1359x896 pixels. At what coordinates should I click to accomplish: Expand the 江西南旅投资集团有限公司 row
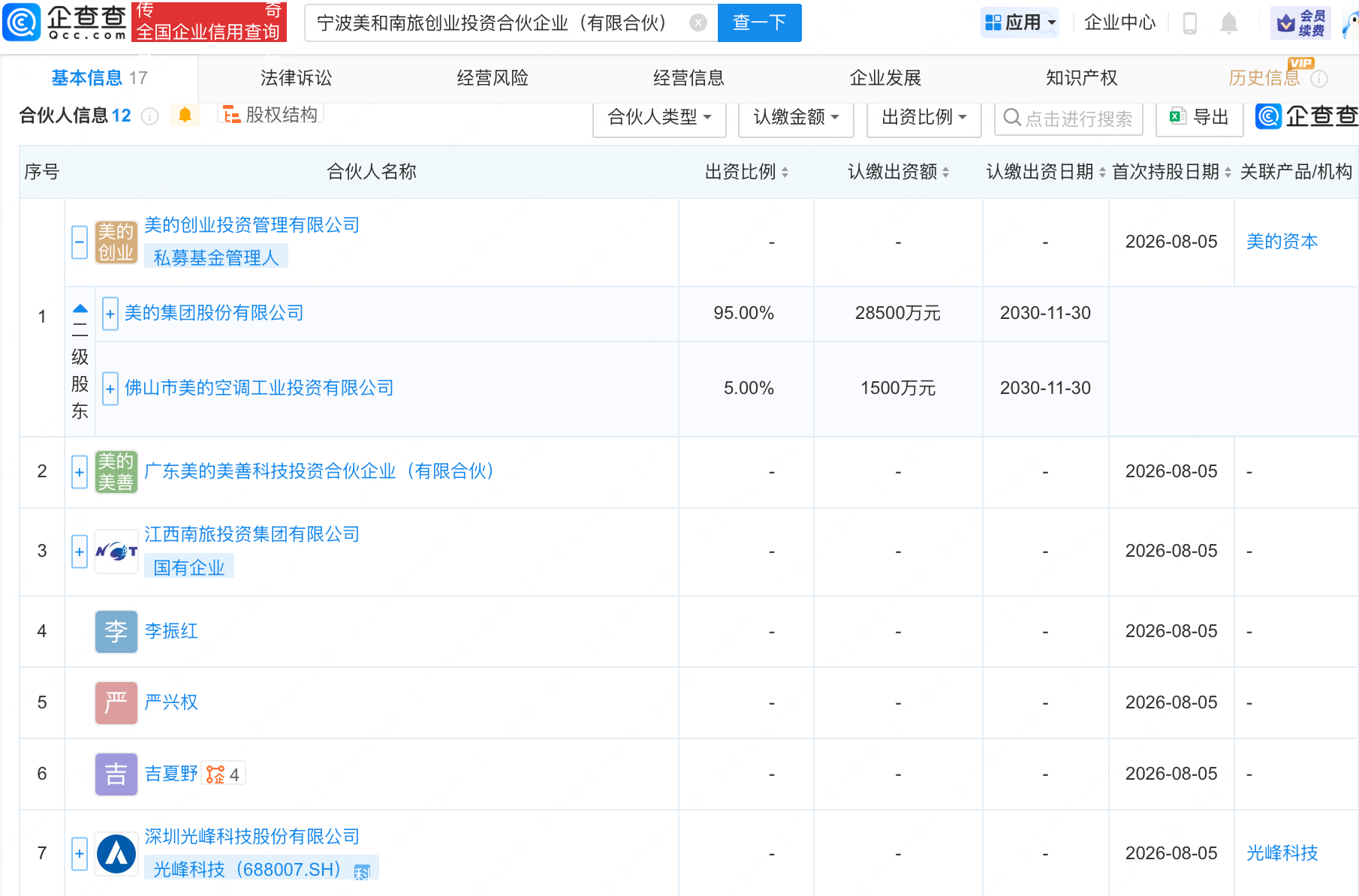pos(80,552)
